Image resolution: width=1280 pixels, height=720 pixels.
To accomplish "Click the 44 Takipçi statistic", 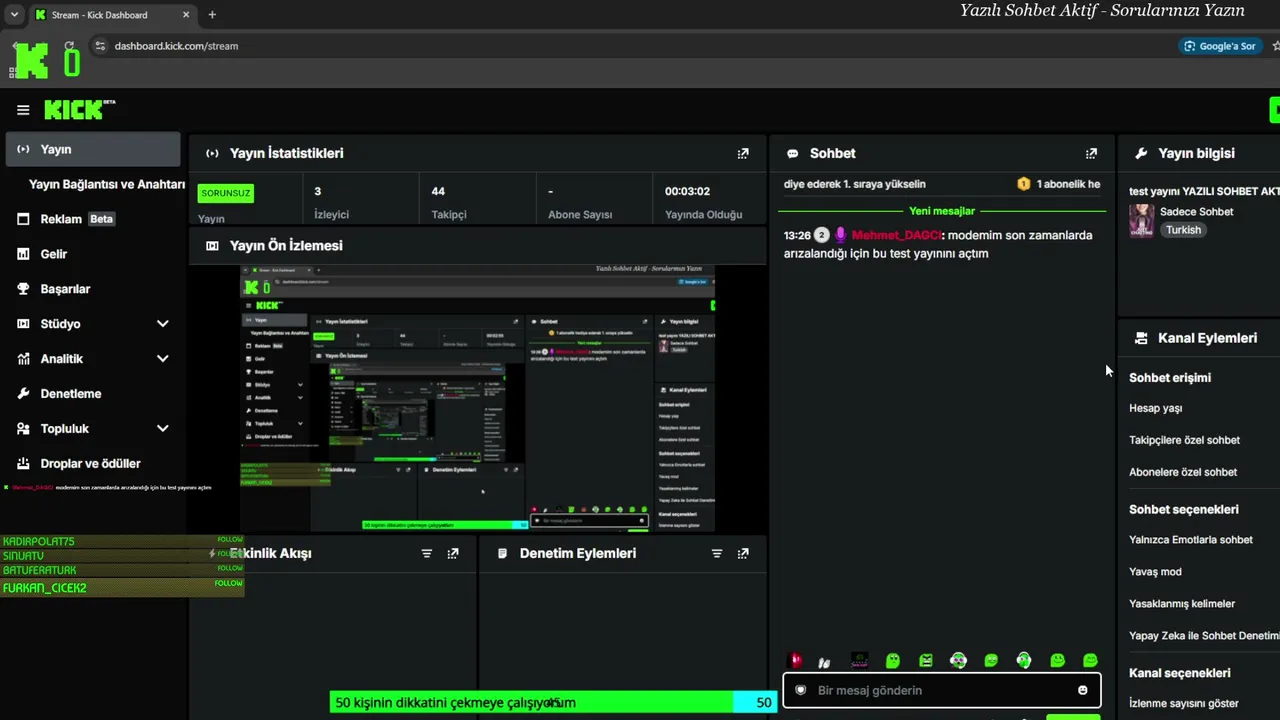I will pyautogui.click(x=449, y=202).
